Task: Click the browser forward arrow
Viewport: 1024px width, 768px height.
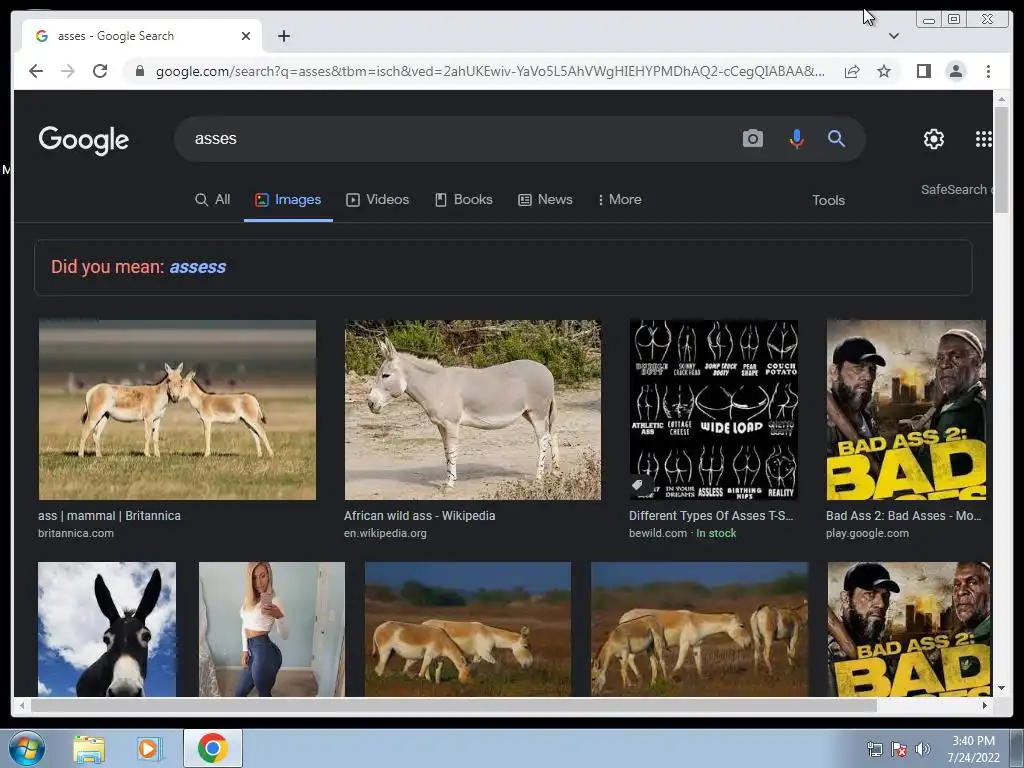Action: pos(68,71)
